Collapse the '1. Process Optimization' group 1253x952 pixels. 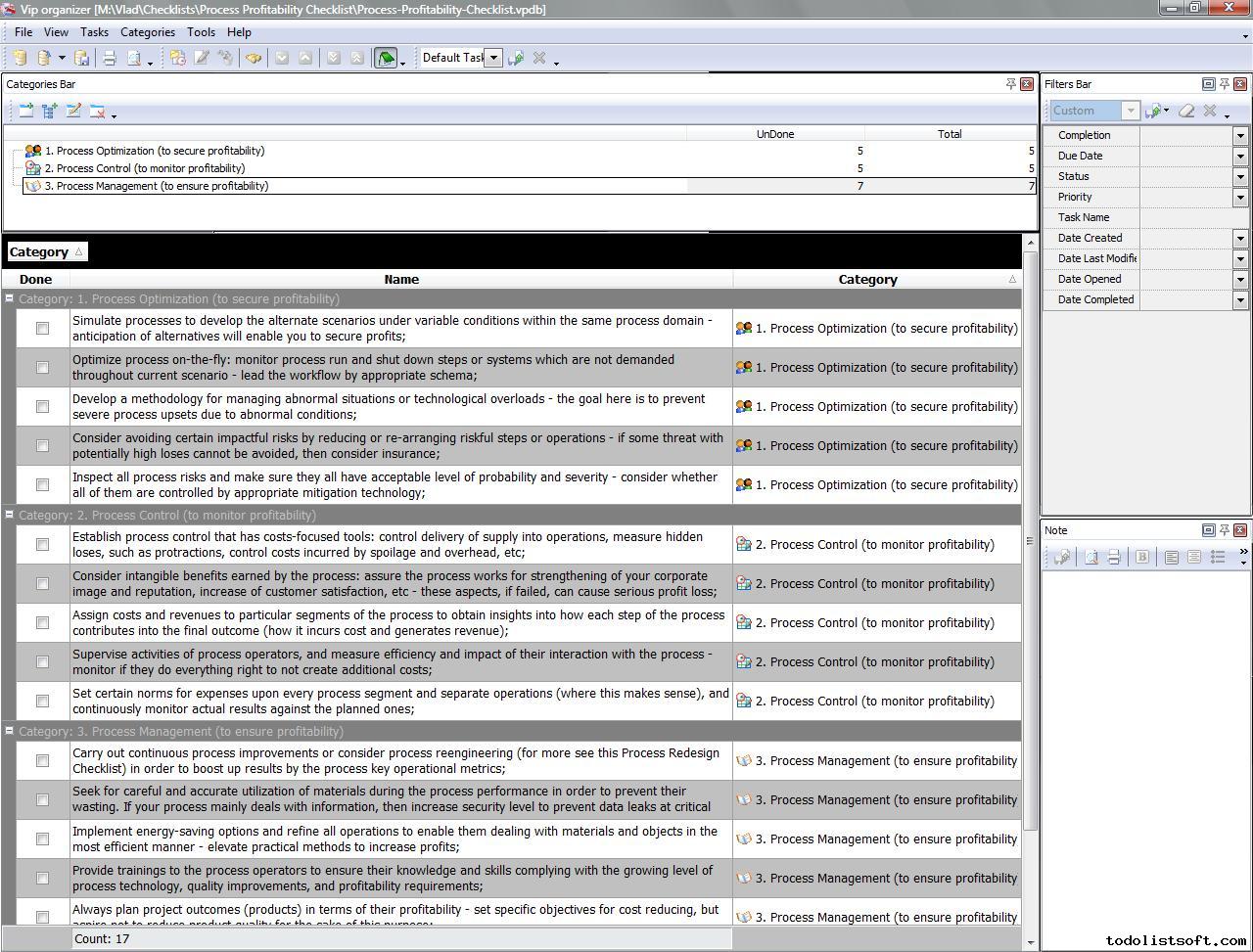pyautogui.click(x=10, y=299)
